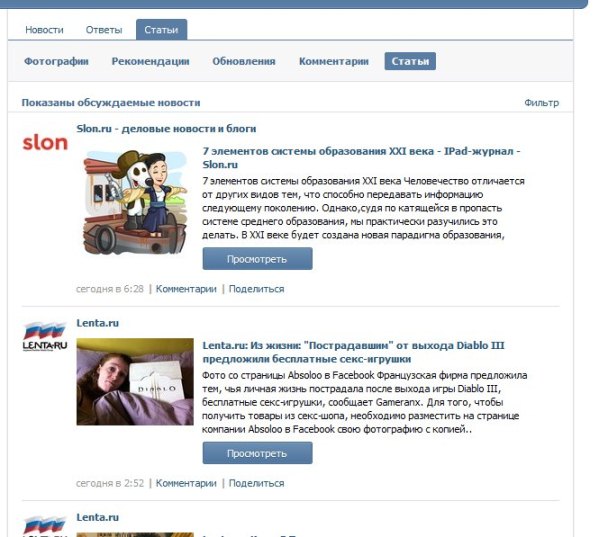The width and height of the screenshot is (599, 537).
Task: Select the top Статьи tab
Action: (x=161, y=29)
